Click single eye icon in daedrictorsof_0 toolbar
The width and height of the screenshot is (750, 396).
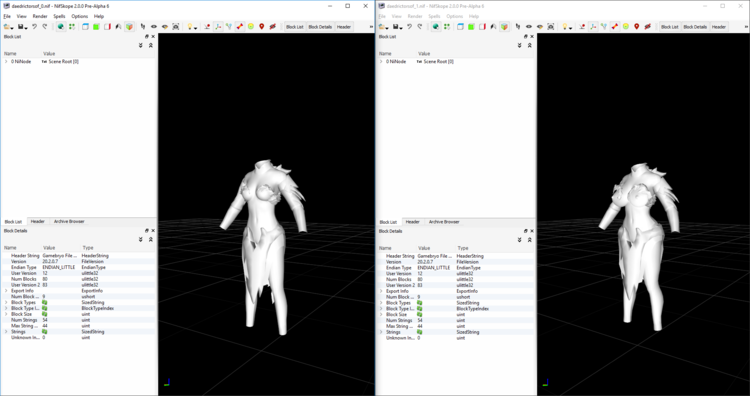click(x=154, y=27)
